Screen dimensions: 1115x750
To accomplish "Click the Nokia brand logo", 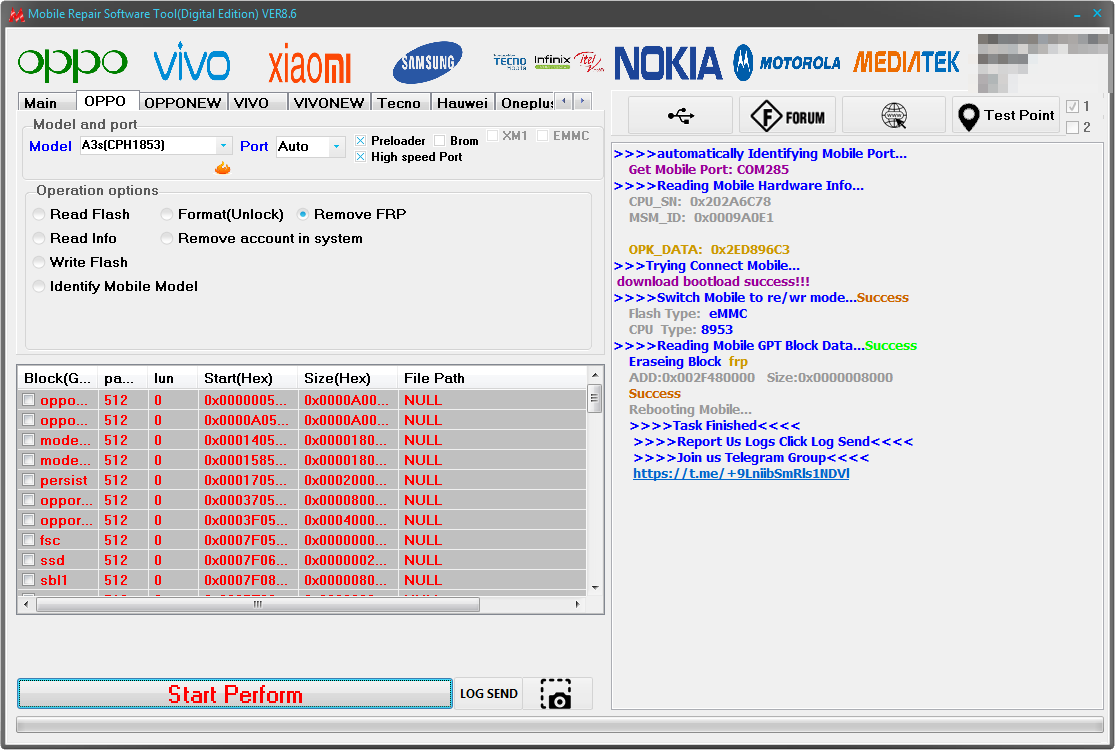I will click(668, 63).
